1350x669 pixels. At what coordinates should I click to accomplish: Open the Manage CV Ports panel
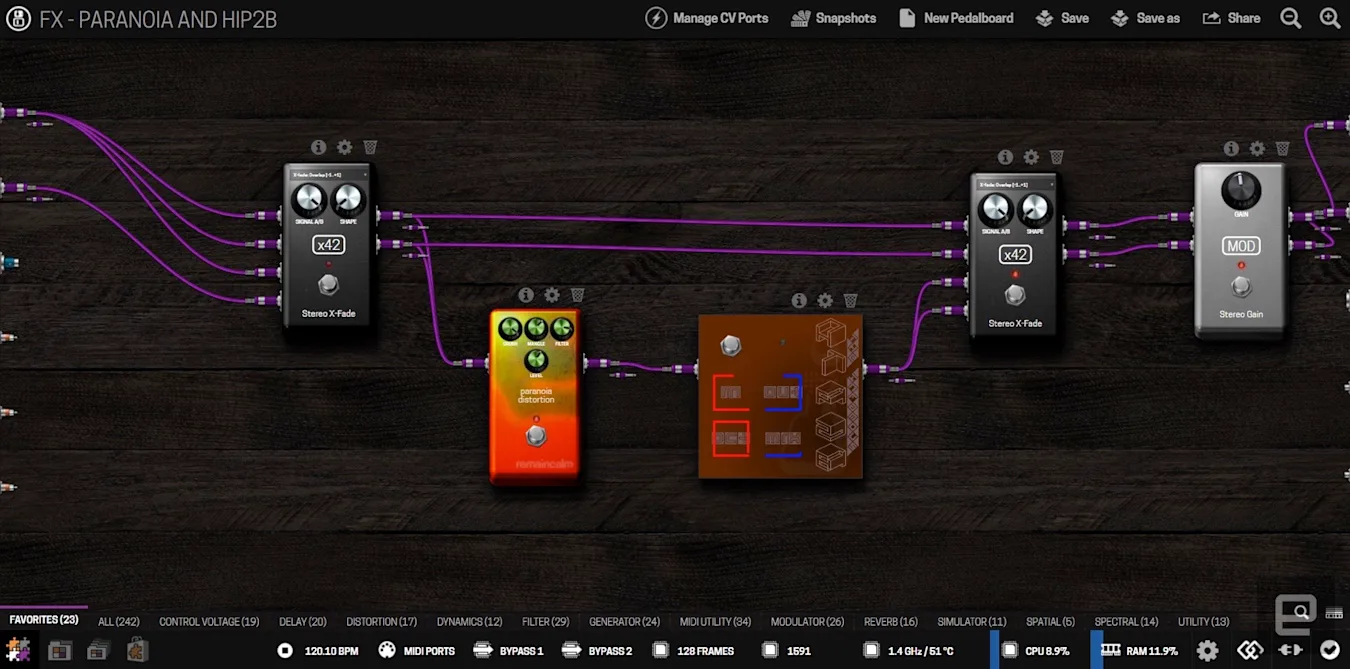point(707,18)
